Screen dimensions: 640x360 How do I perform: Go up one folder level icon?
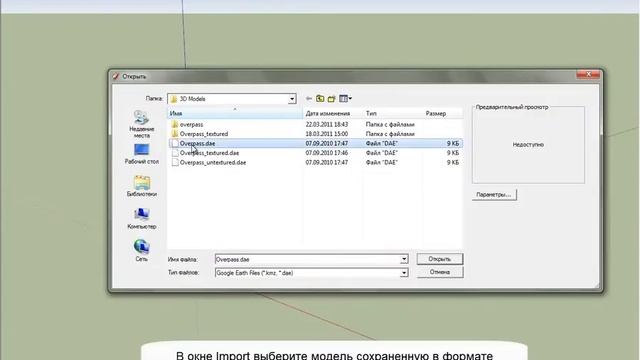click(320, 98)
